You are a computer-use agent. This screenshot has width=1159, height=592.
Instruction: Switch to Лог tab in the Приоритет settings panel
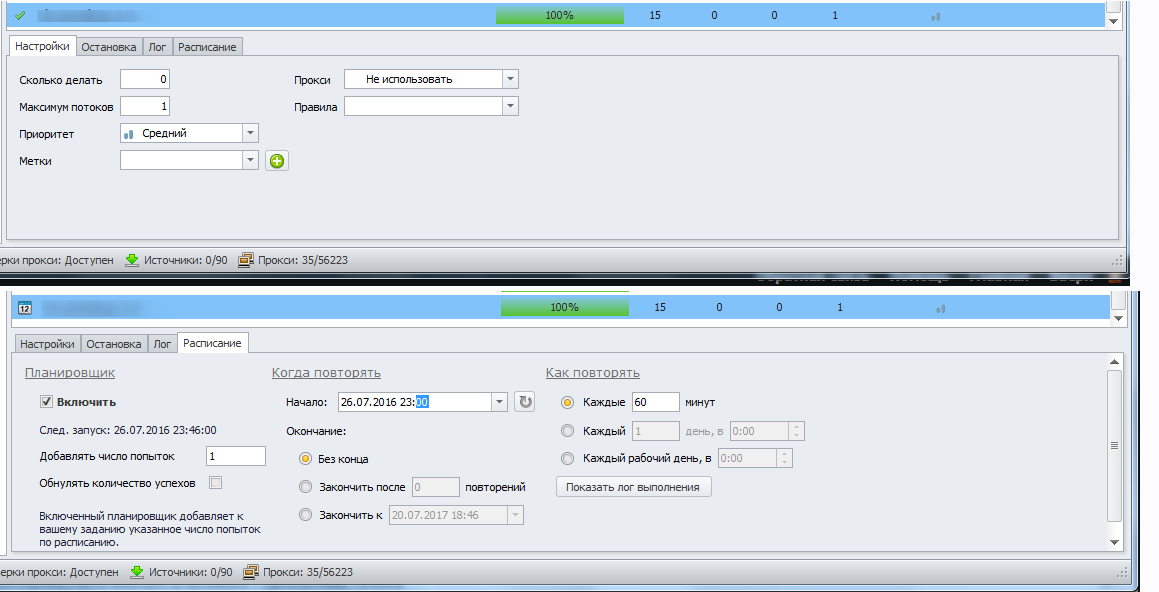(157, 47)
